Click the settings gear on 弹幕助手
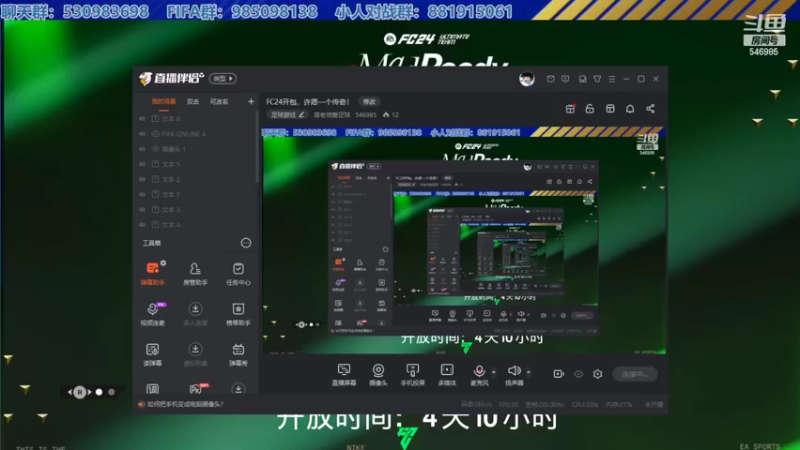Image resolution: width=800 pixels, height=450 pixels. point(163,263)
